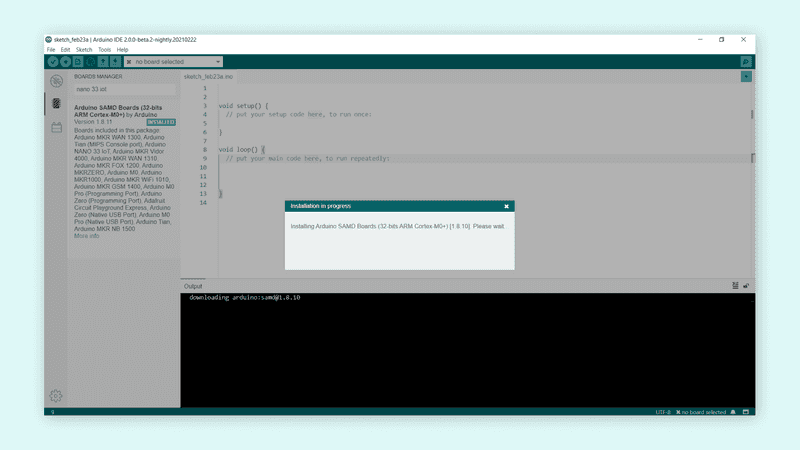The image size is (800, 450).
Task: Open the 'no board selected' toolbar dropdown
Action: tap(173, 62)
